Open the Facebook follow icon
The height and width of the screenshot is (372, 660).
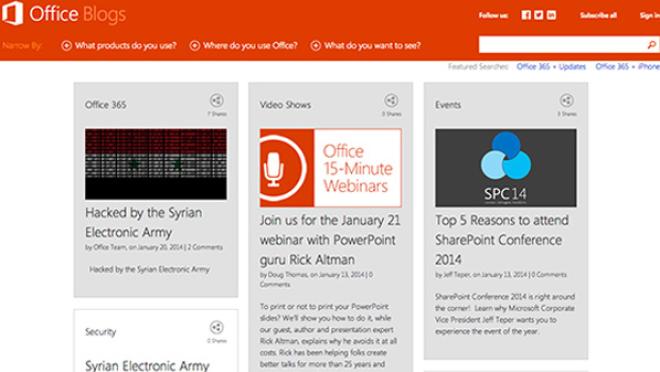(526, 15)
